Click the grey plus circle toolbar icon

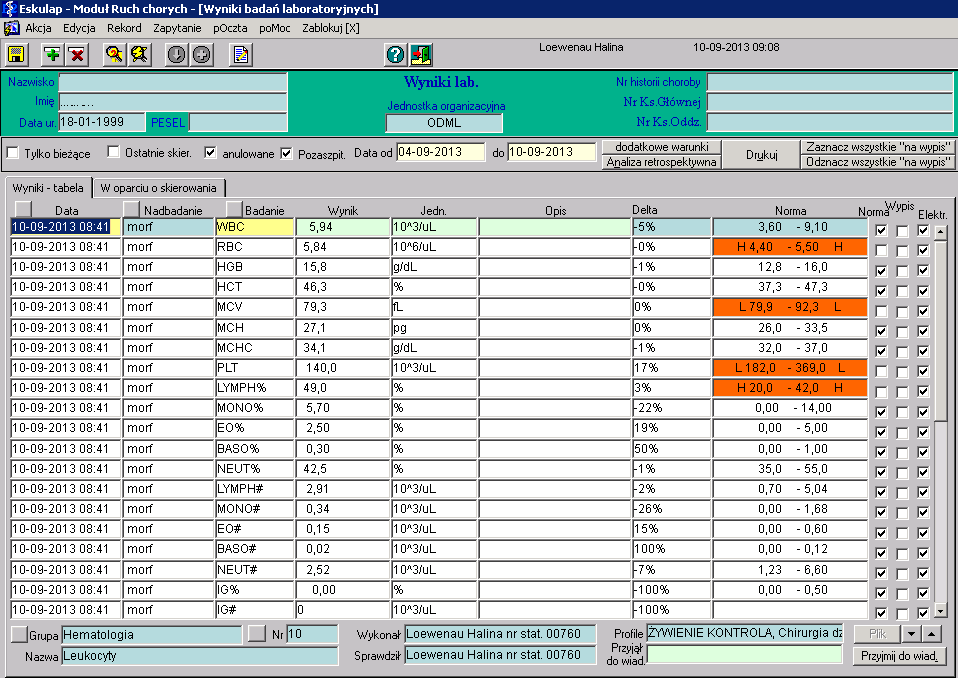pos(202,55)
